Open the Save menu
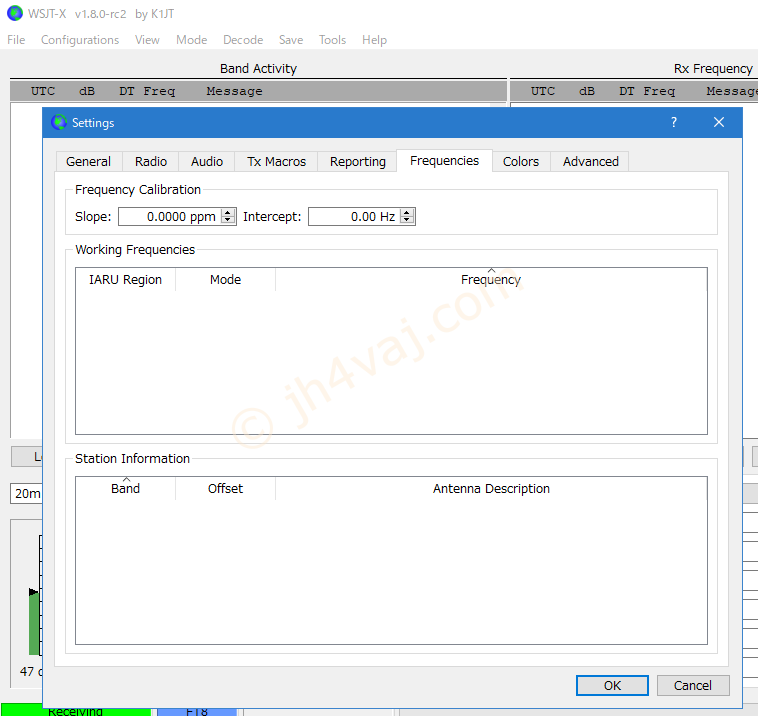Image resolution: width=758 pixels, height=716 pixels. click(x=291, y=40)
